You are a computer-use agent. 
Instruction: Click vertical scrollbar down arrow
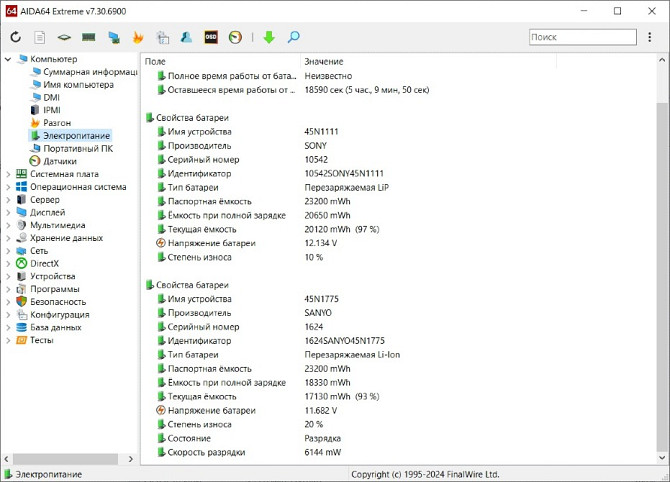click(662, 458)
